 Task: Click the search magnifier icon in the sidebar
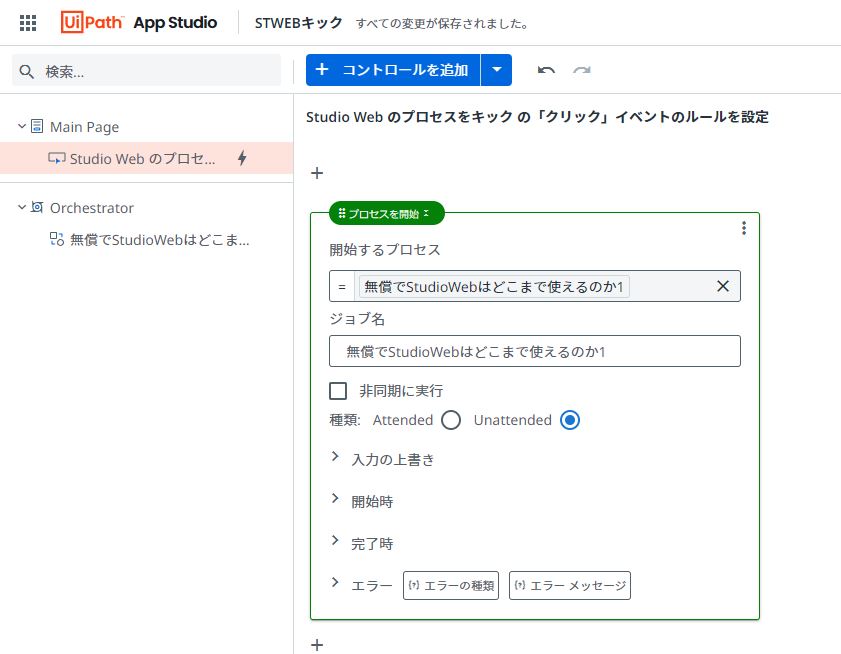(26, 70)
